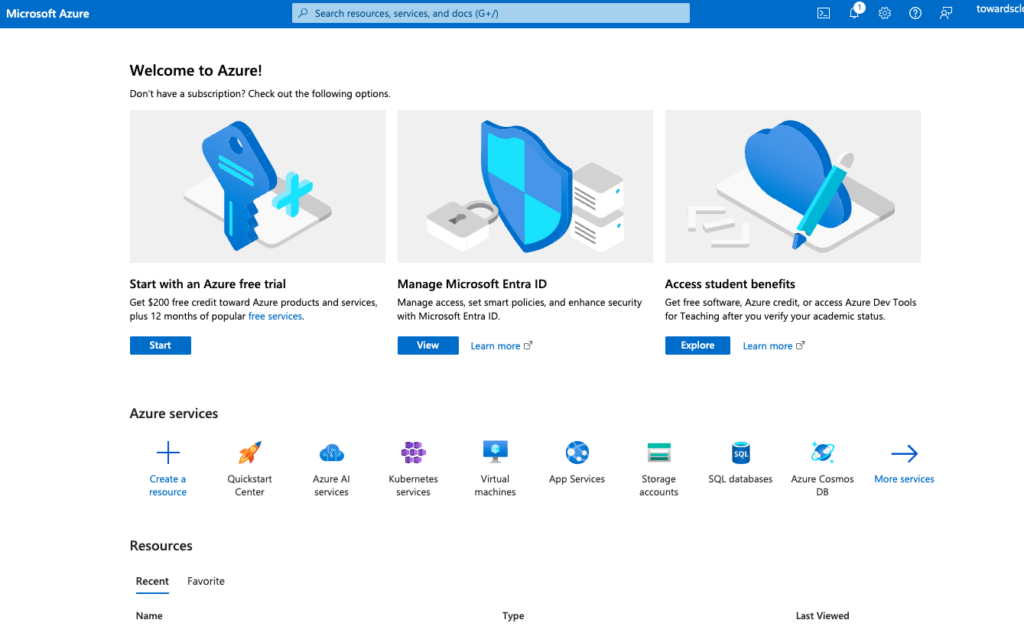Viewport: 1024px width, 636px height.
Task: Click the Access student benefits heading
Action: (x=730, y=284)
